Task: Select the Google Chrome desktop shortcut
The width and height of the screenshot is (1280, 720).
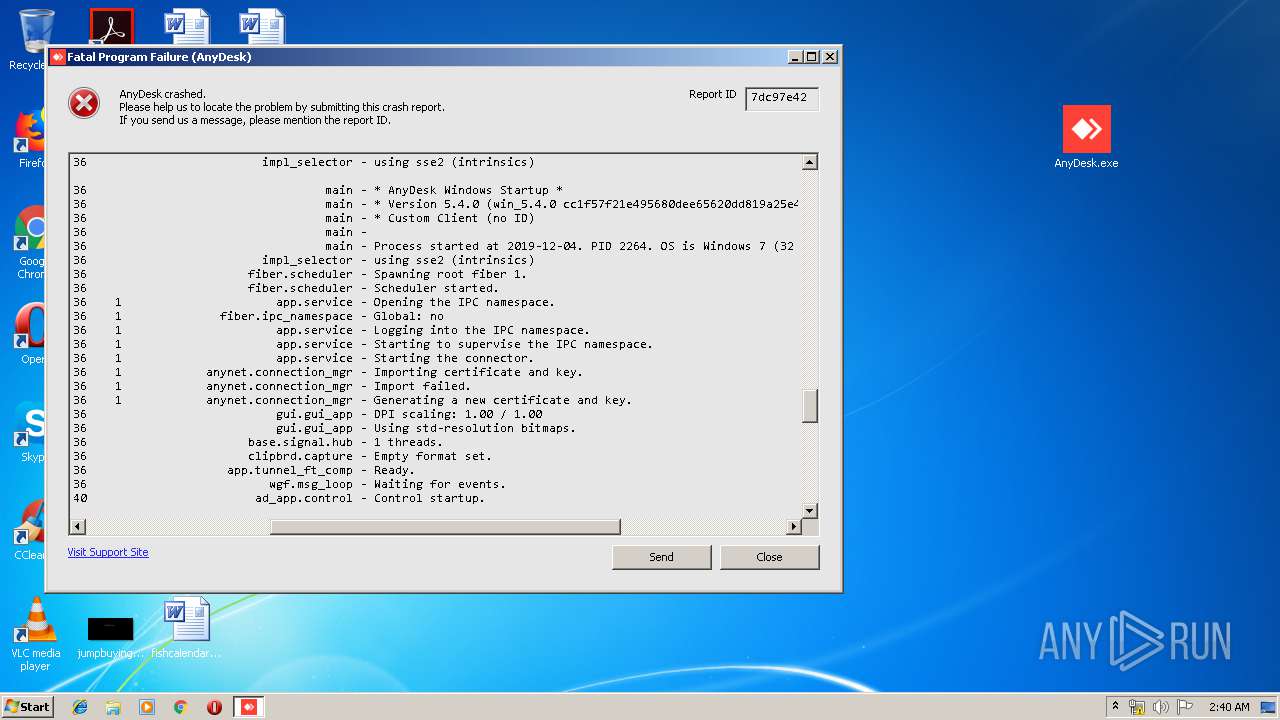Action: point(30,243)
